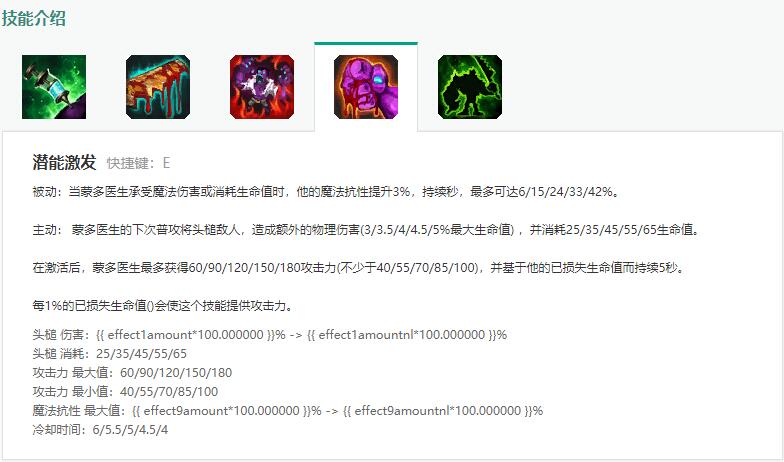
Task: Click the 攻击力 最小值 stat line
Action: tap(126, 392)
